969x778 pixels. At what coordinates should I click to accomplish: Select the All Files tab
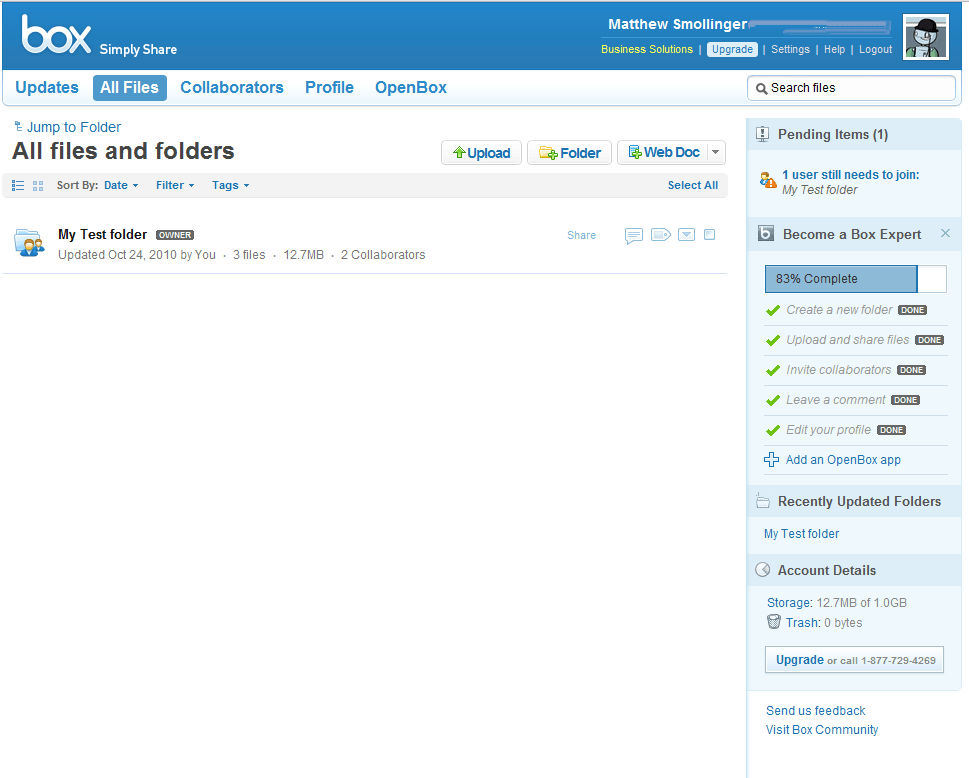point(130,88)
